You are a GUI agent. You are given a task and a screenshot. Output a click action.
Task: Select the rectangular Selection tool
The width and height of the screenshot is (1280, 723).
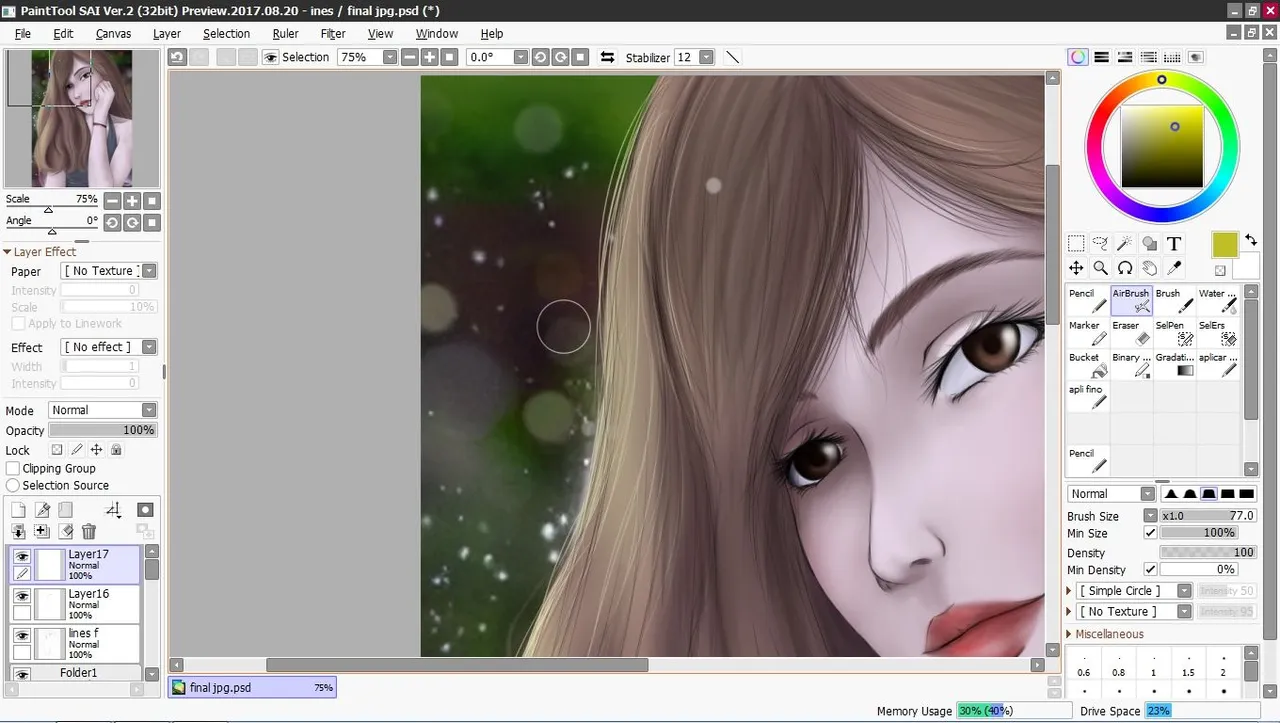point(1076,243)
